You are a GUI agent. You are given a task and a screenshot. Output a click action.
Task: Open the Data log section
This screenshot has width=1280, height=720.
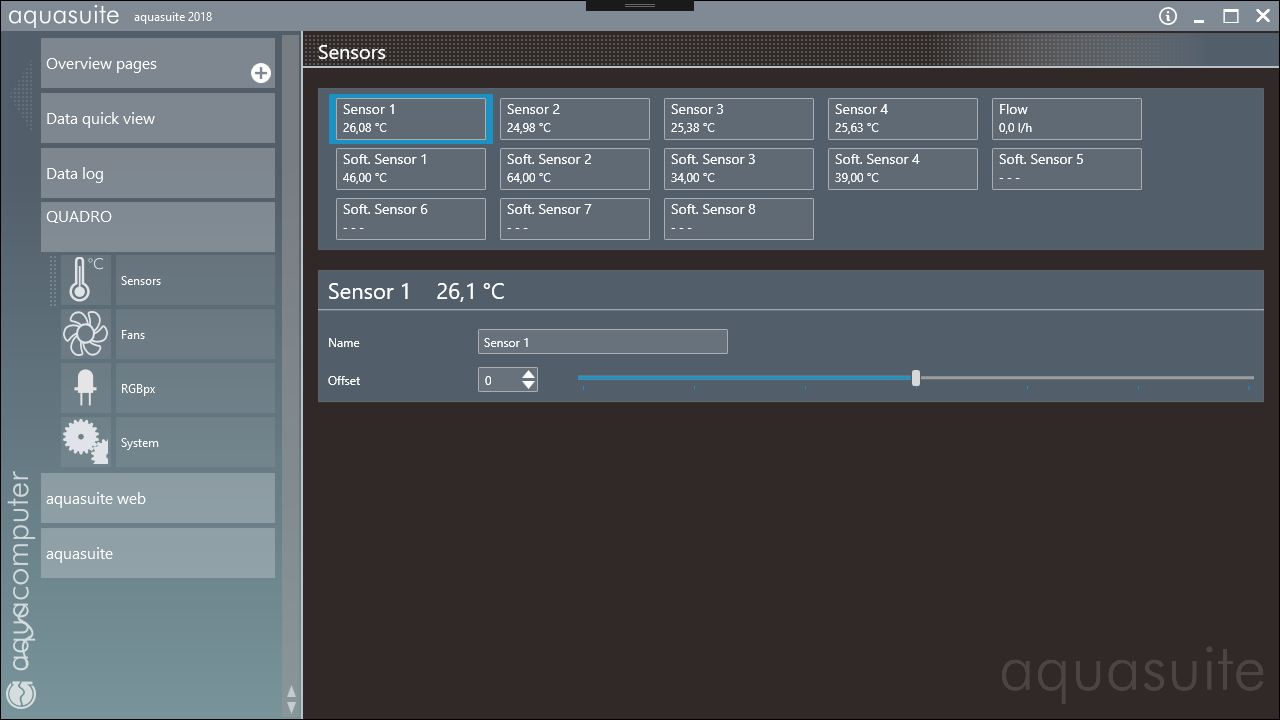click(x=158, y=173)
